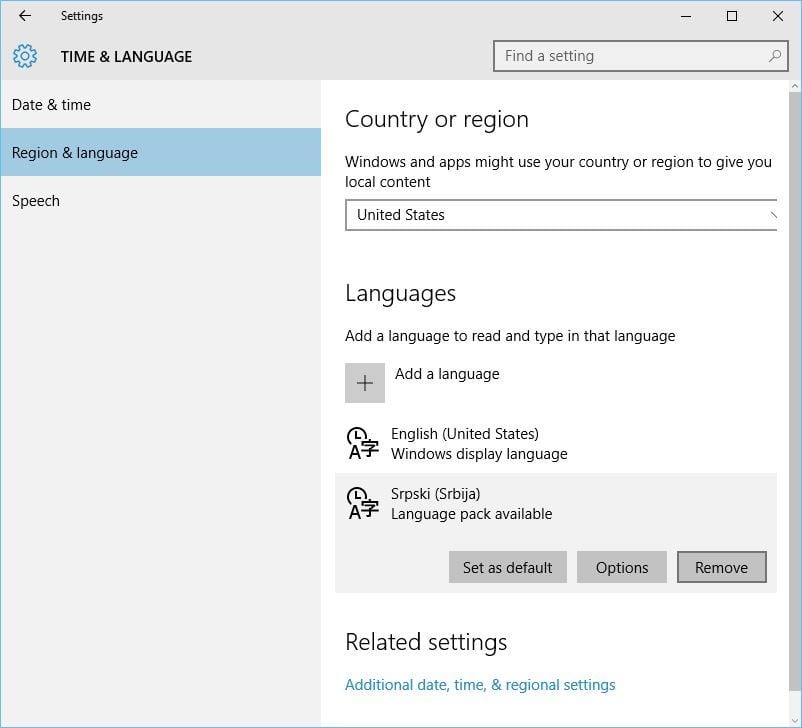Click Windows display language status text
The image size is (802, 728).
(479, 454)
